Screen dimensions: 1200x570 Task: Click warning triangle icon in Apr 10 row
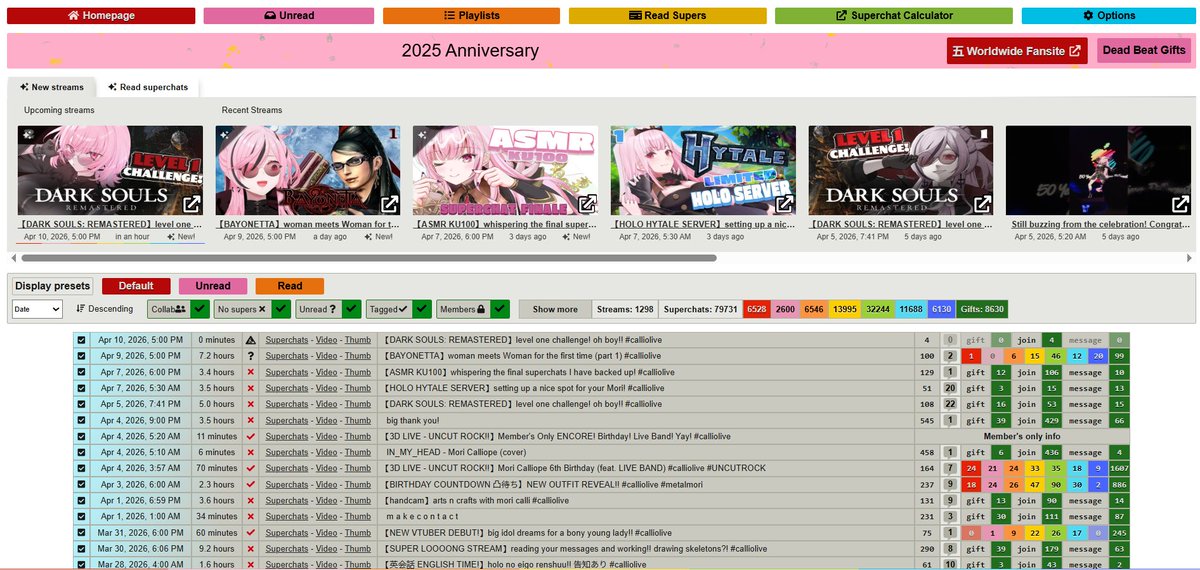251,340
